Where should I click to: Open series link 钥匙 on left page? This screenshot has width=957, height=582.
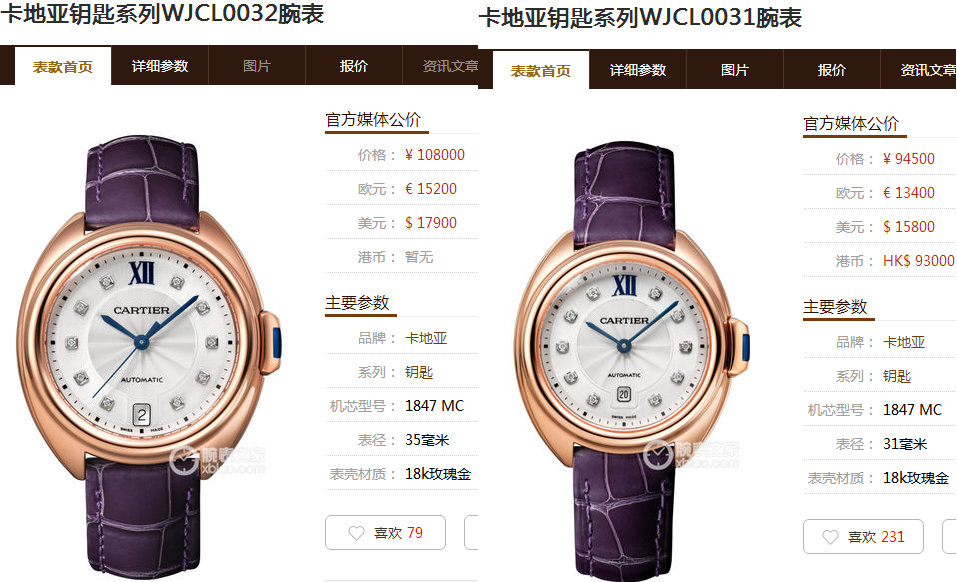pyautogui.click(x=419, y=372)
